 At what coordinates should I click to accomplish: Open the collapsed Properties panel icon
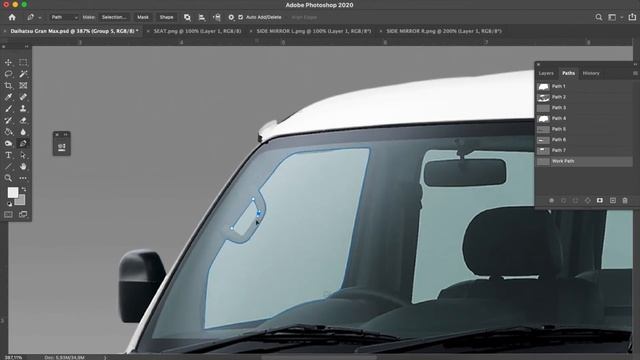tap(62, 147)
